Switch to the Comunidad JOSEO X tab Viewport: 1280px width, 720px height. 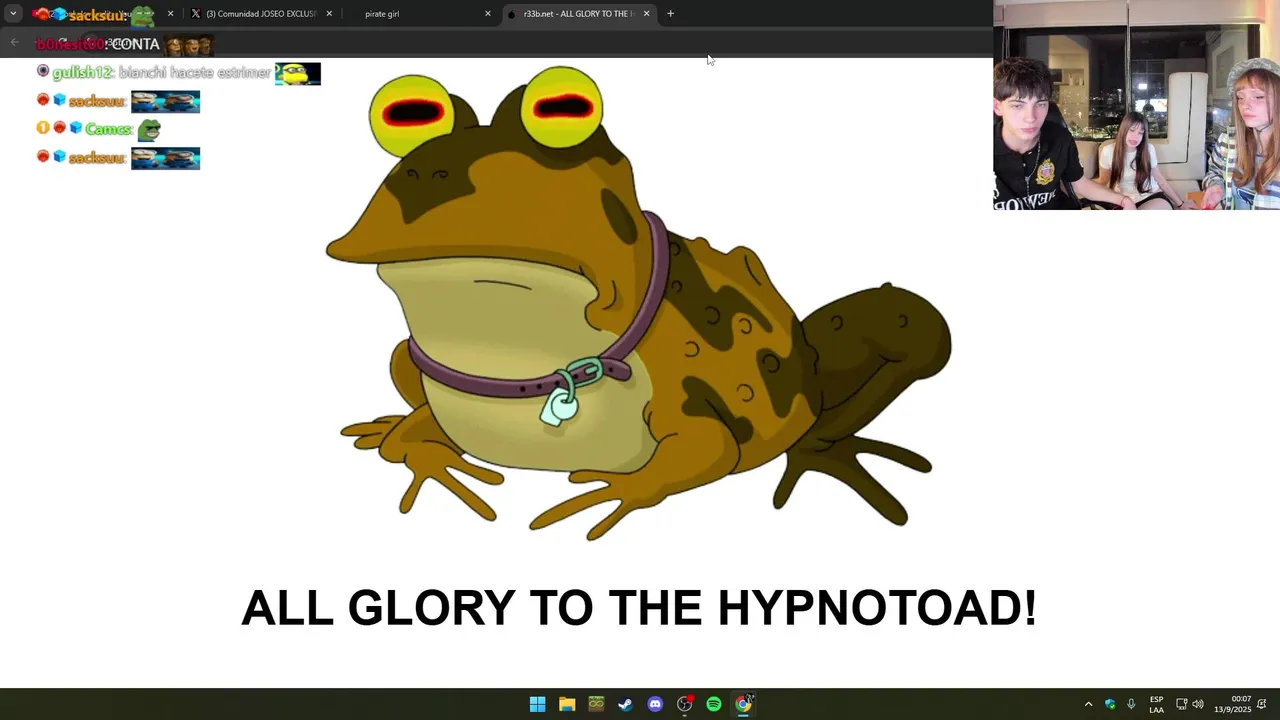click(x=262, y=14)
